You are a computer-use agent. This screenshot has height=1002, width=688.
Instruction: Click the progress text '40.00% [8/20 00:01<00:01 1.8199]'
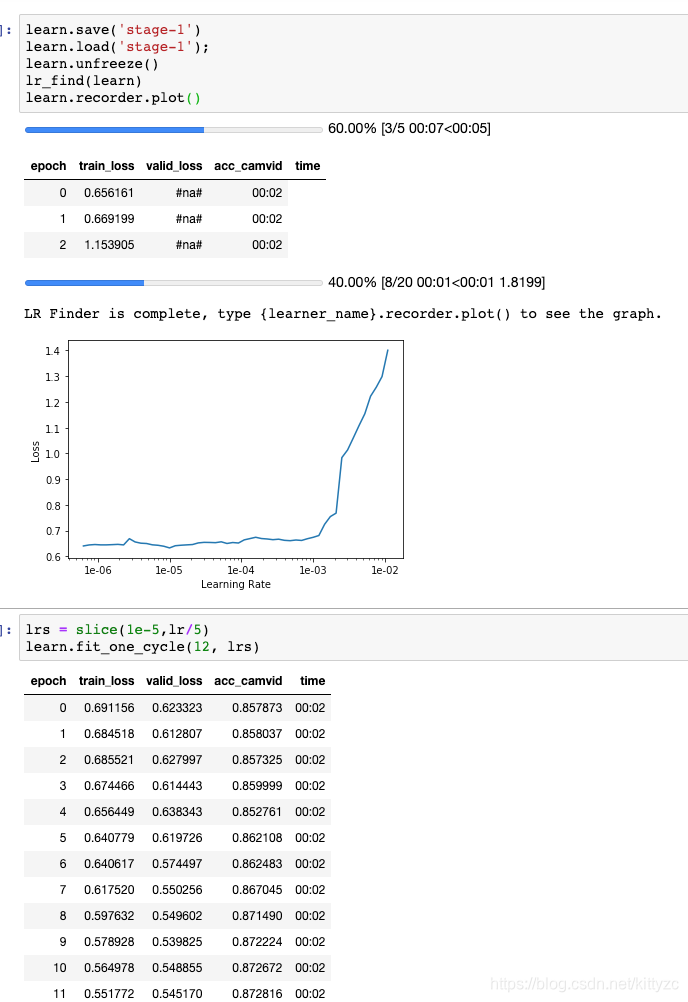436,282
